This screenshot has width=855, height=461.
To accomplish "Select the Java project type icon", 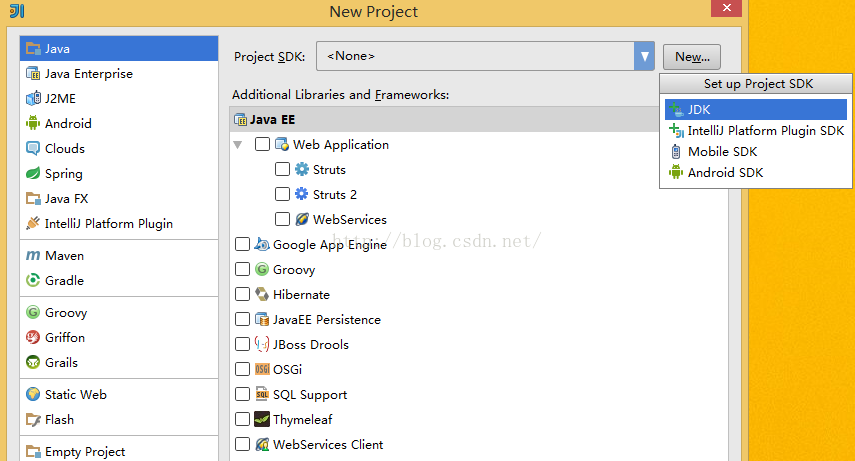I will click(x=33, y=49).
